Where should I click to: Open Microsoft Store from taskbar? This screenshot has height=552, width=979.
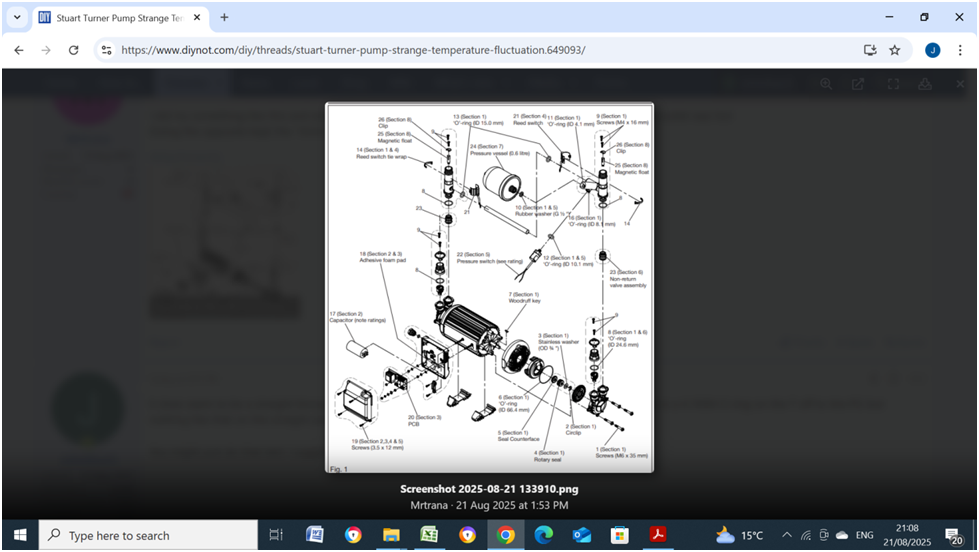click(x=619, y=535)
